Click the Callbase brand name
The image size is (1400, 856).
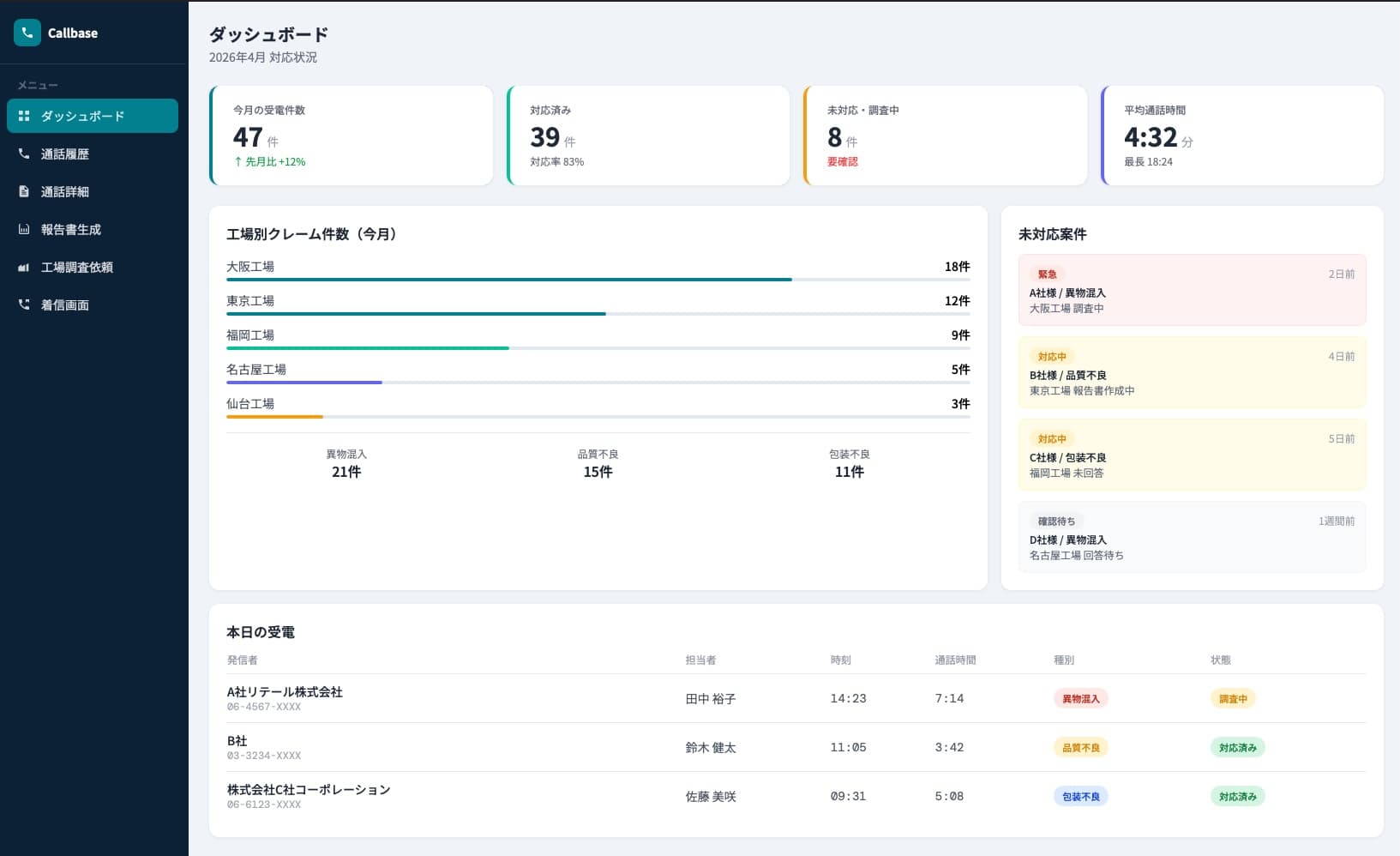click(73, 33)
